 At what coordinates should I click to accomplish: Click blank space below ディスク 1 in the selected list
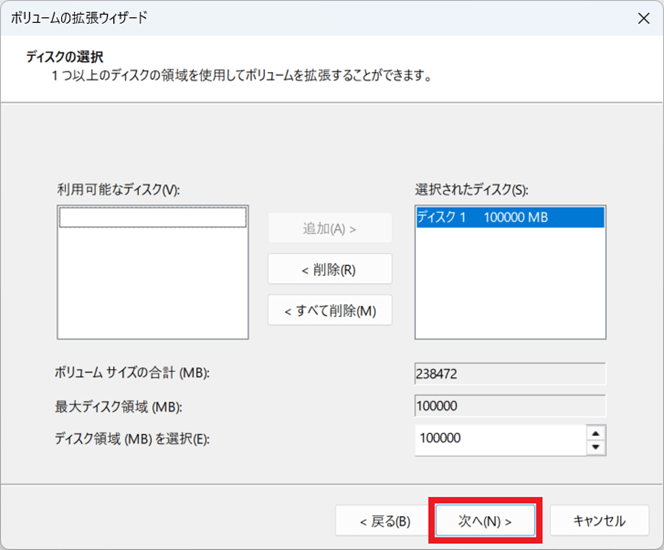509,290
